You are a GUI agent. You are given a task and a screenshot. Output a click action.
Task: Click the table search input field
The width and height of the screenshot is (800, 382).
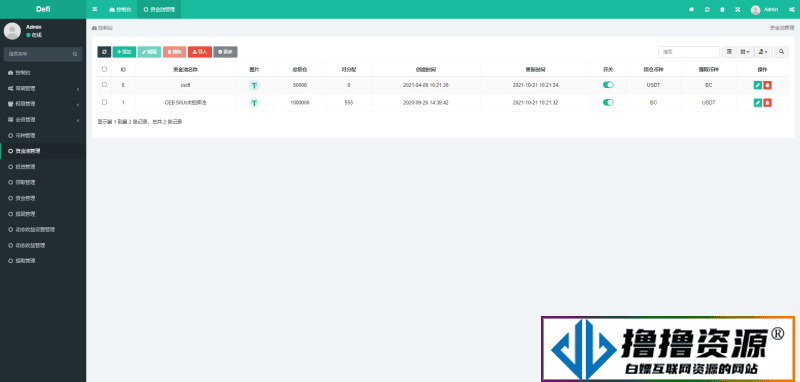point(689,52)
